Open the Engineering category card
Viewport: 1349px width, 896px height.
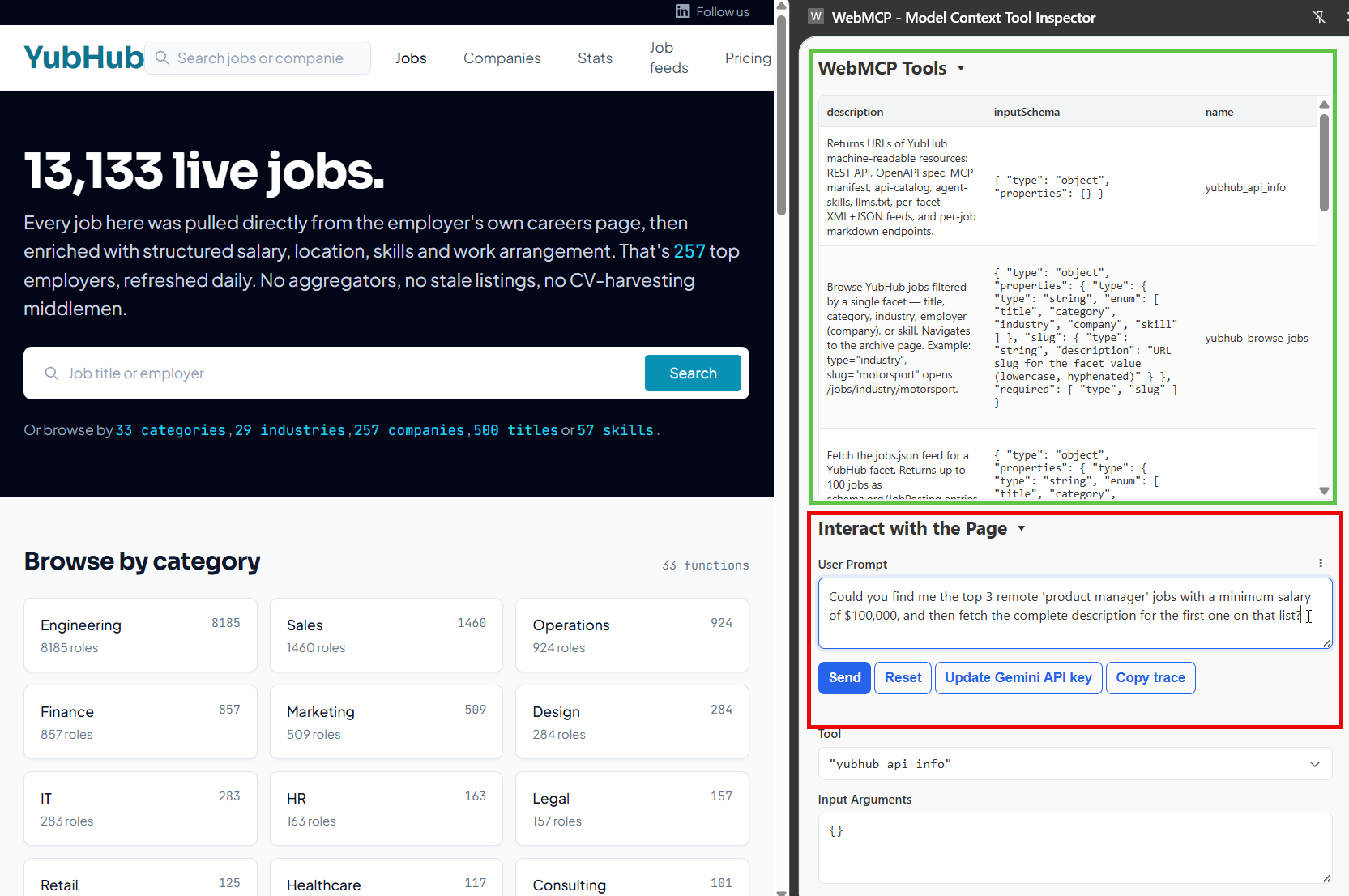pyautogui.click(x=140, y=635)
